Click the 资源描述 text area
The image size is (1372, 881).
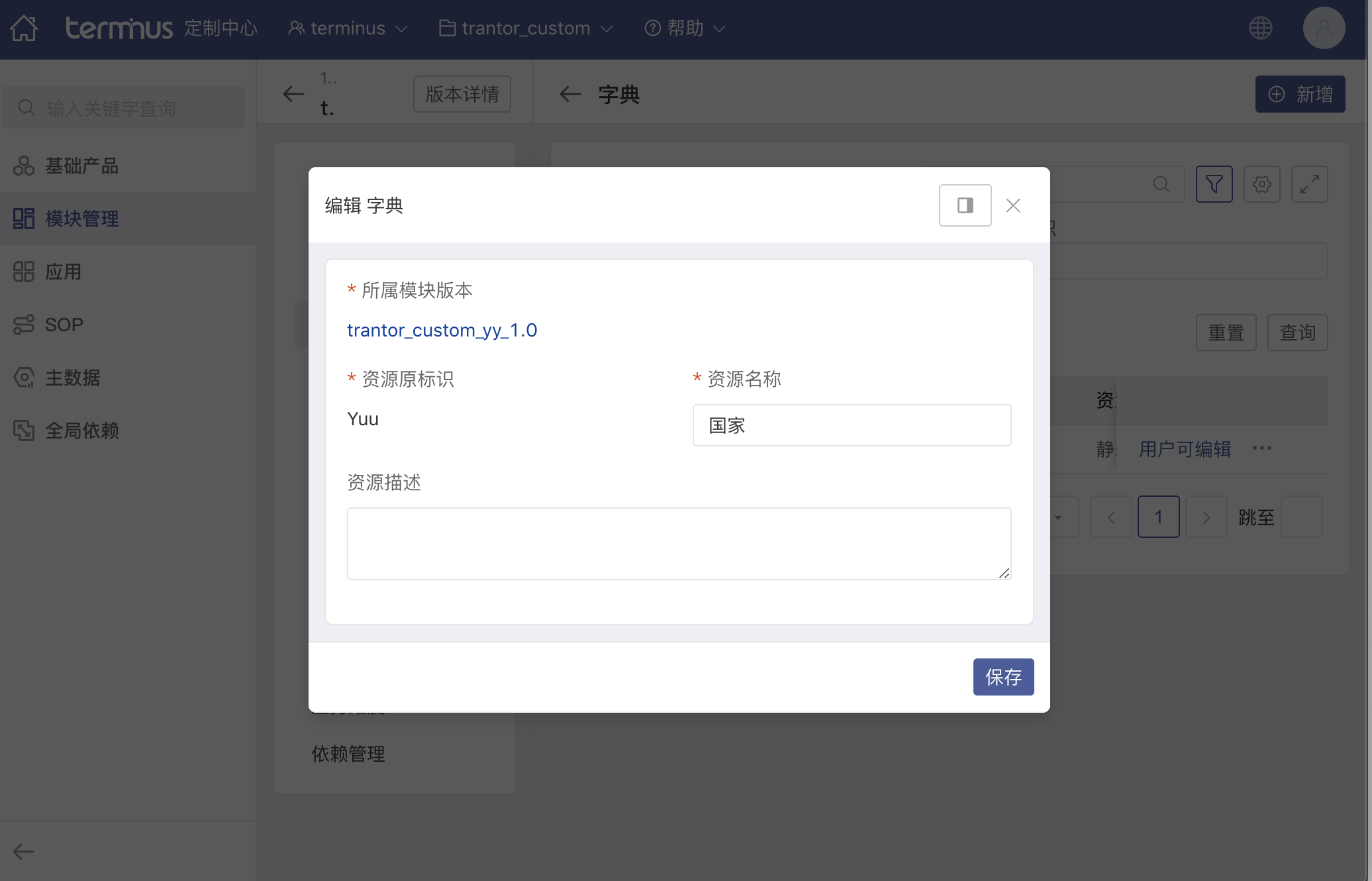point(679,544)
